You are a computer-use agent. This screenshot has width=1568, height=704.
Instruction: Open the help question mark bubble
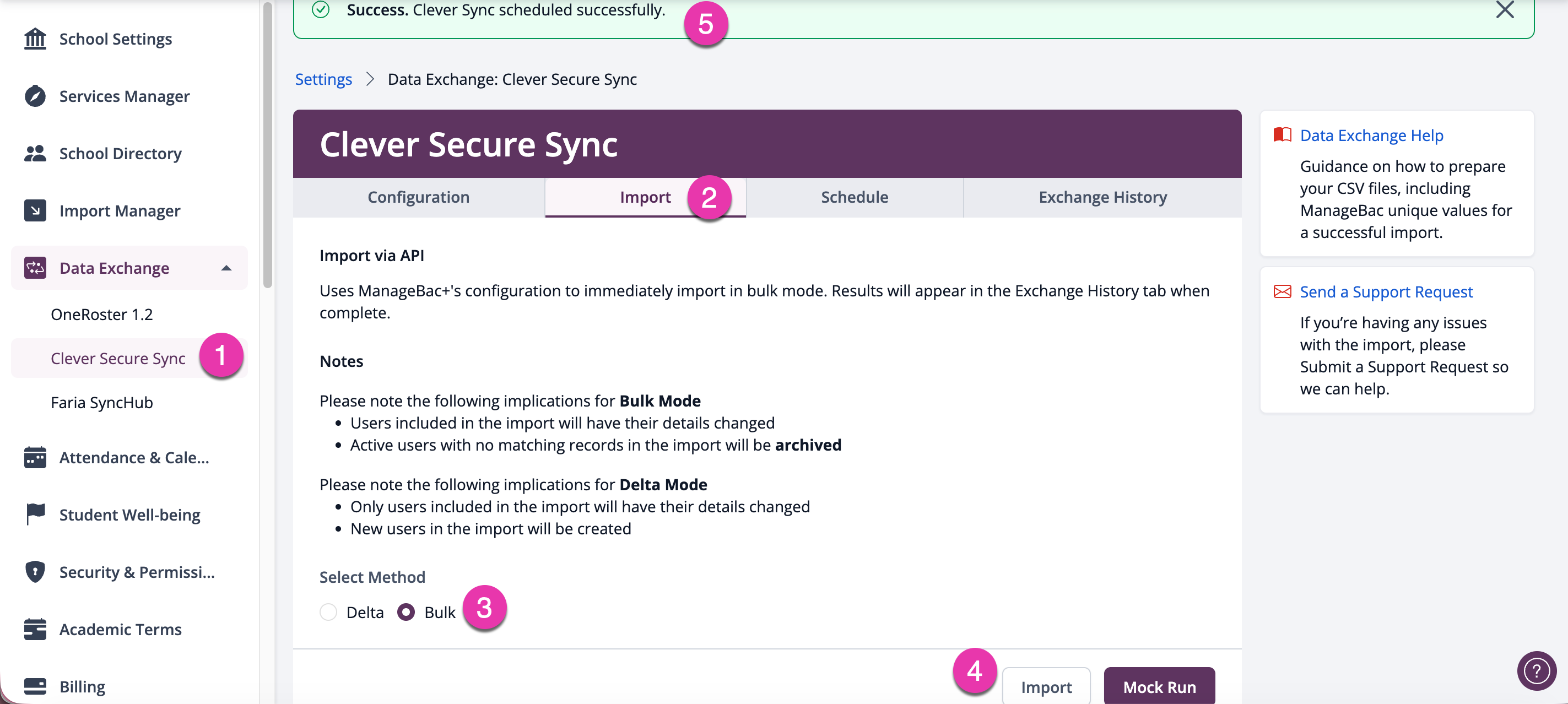[1537, 670]
